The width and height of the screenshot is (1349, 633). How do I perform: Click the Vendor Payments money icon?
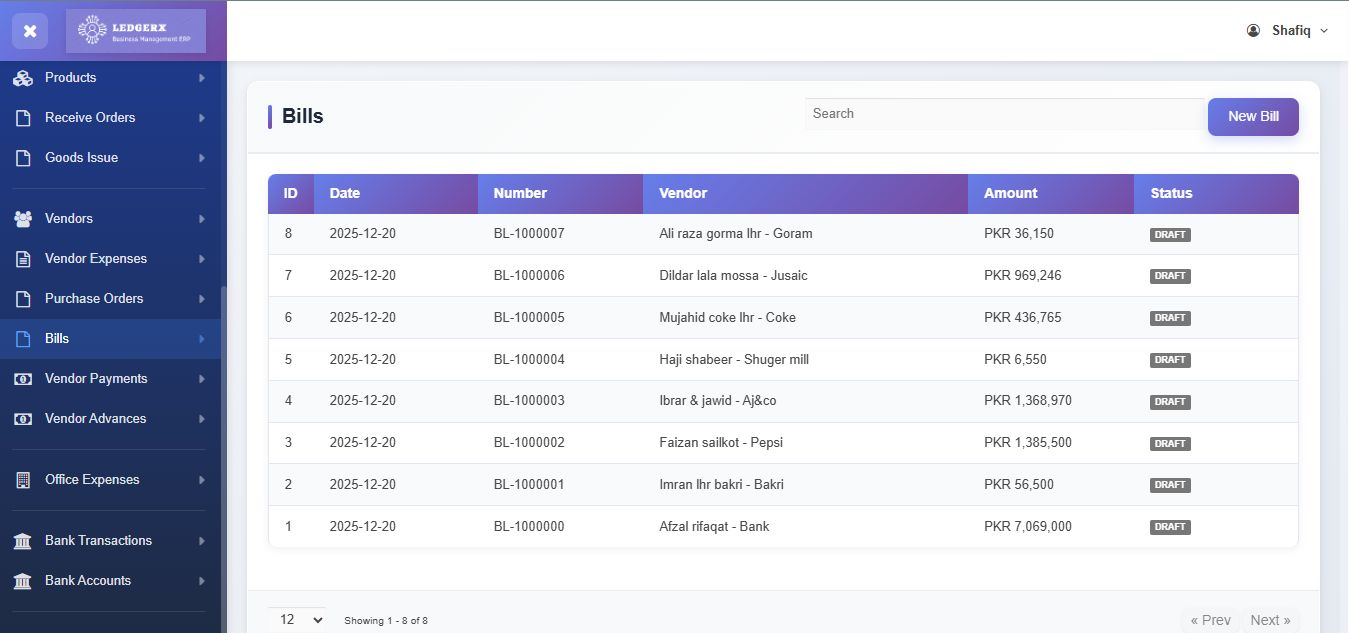coord(23,379)
